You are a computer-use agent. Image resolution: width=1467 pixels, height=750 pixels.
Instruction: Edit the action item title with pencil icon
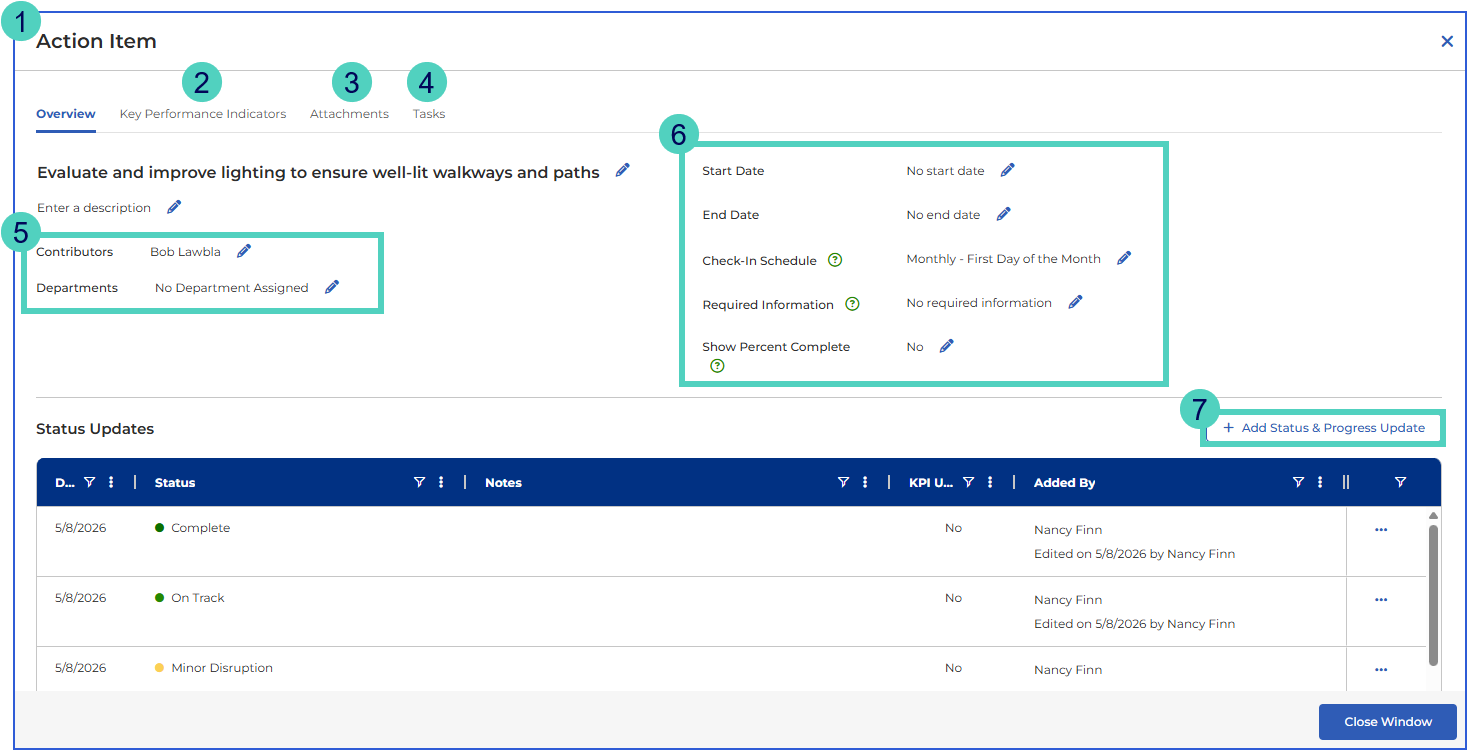point(623,170)
